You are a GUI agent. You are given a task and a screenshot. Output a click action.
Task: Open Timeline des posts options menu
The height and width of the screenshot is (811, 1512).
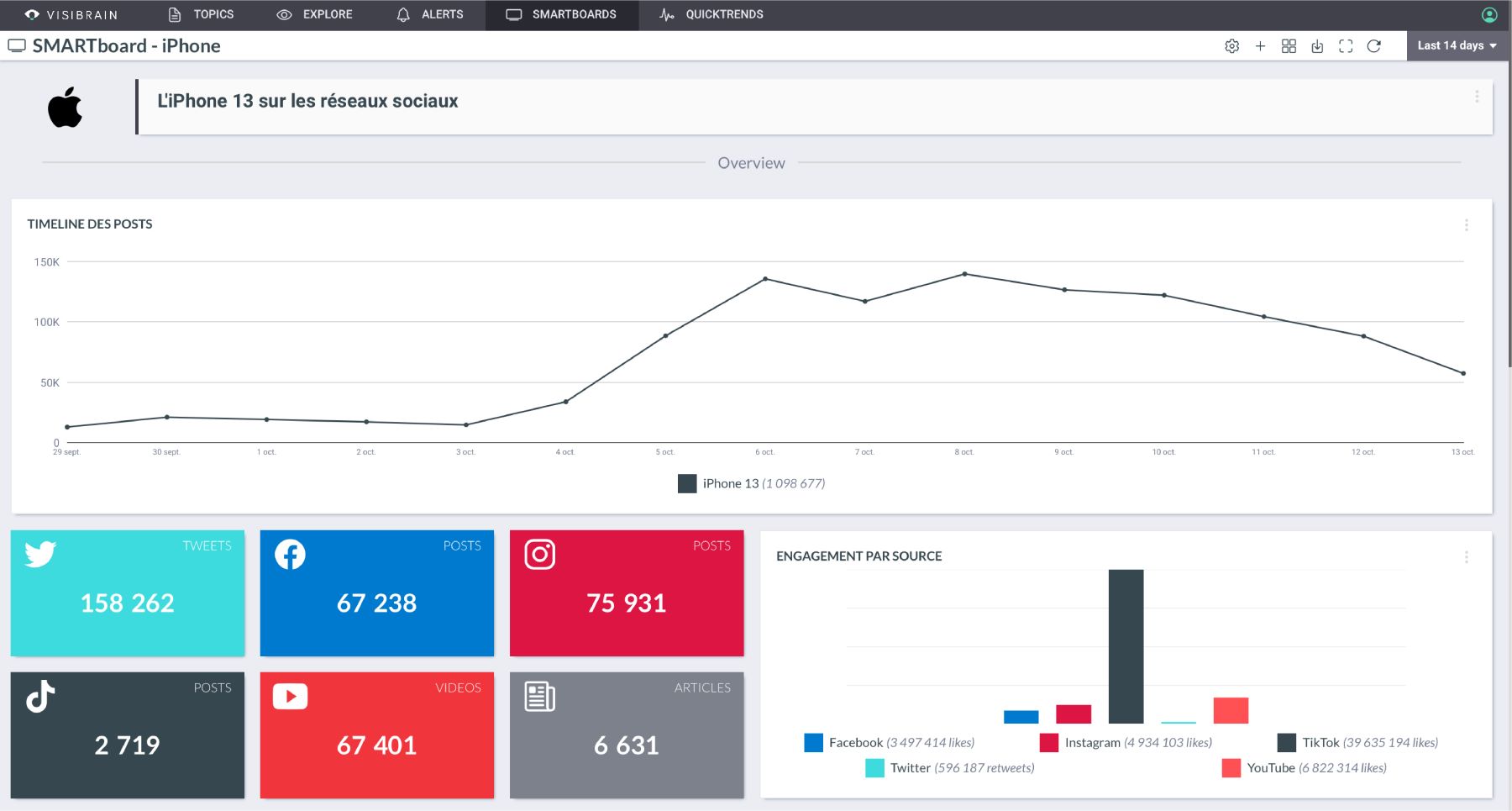1467,225
